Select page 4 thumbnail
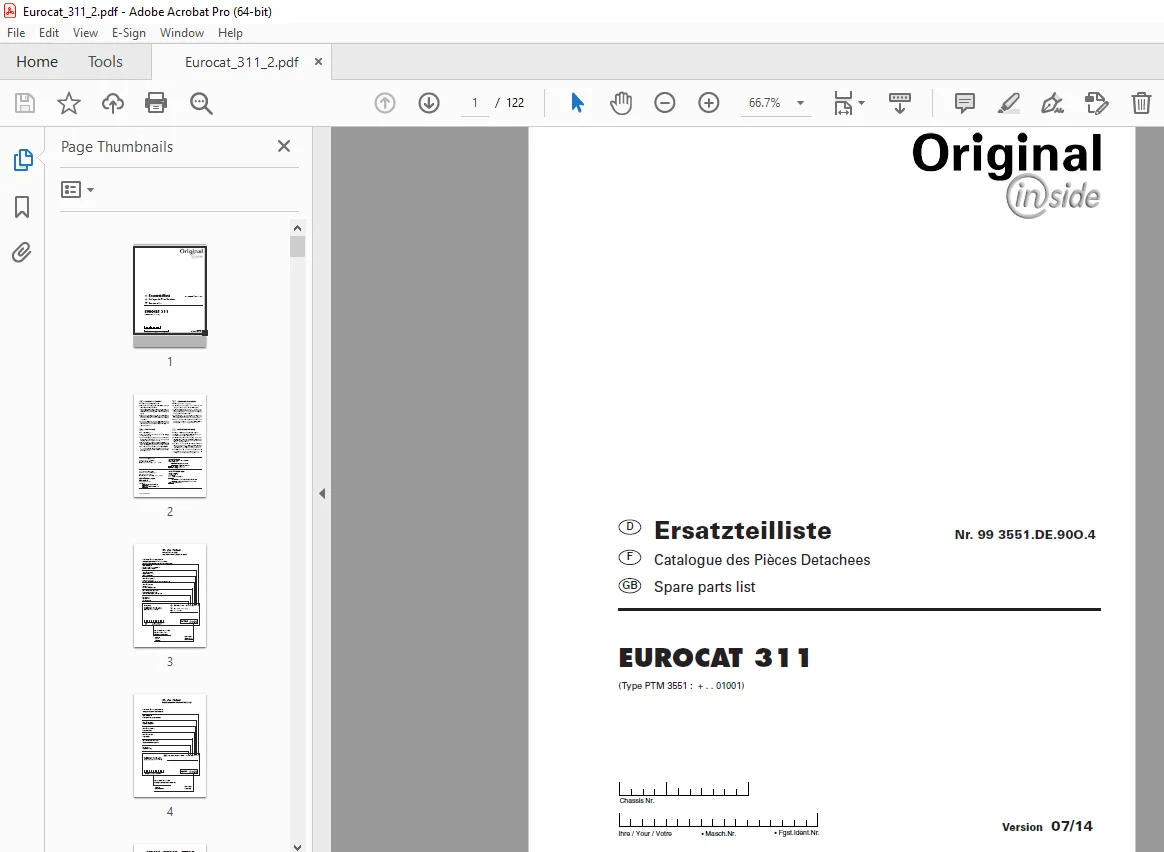 170,746
